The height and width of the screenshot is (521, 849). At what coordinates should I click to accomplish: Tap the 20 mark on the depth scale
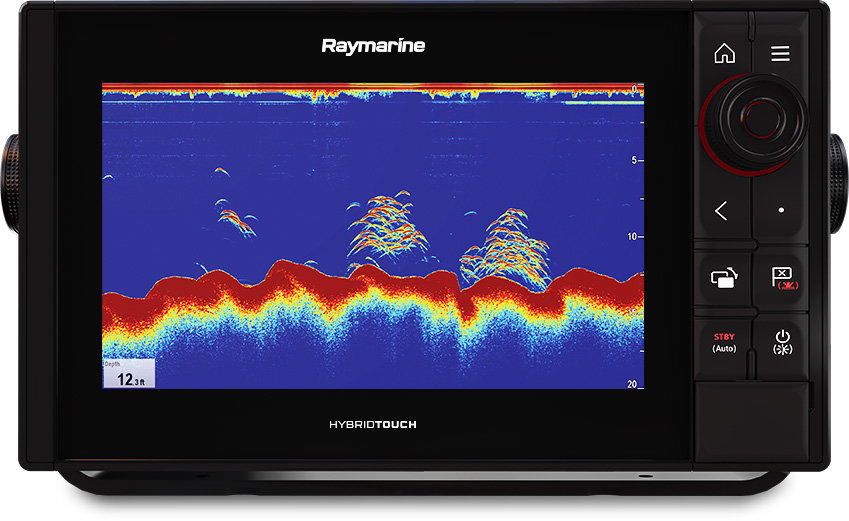[x=632, y=384]
